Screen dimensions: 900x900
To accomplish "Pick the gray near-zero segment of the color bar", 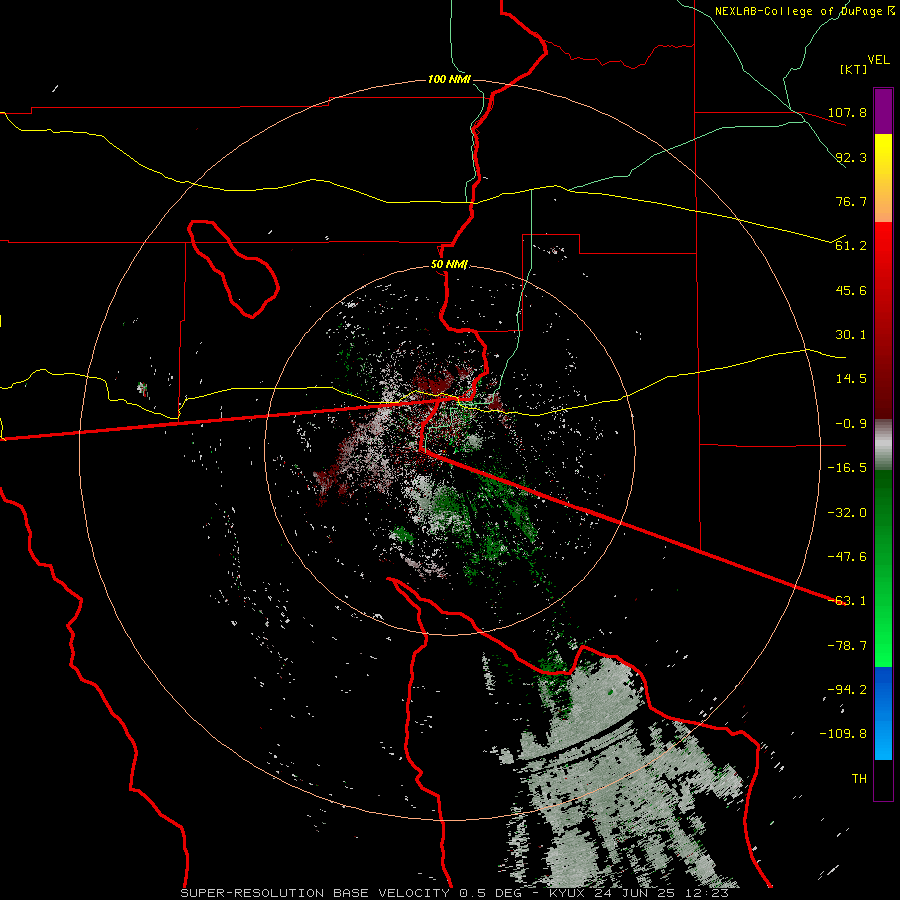I will point(883,444).
